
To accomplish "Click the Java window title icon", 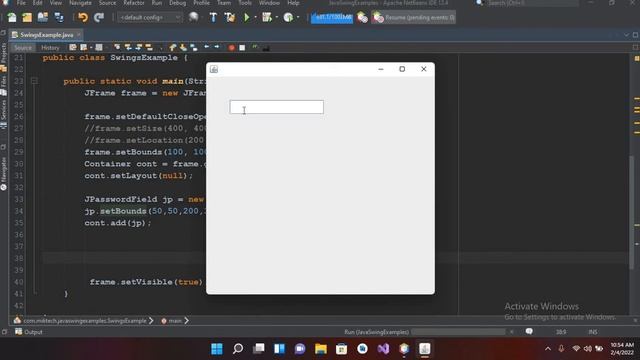I will [x=214, y=69].
